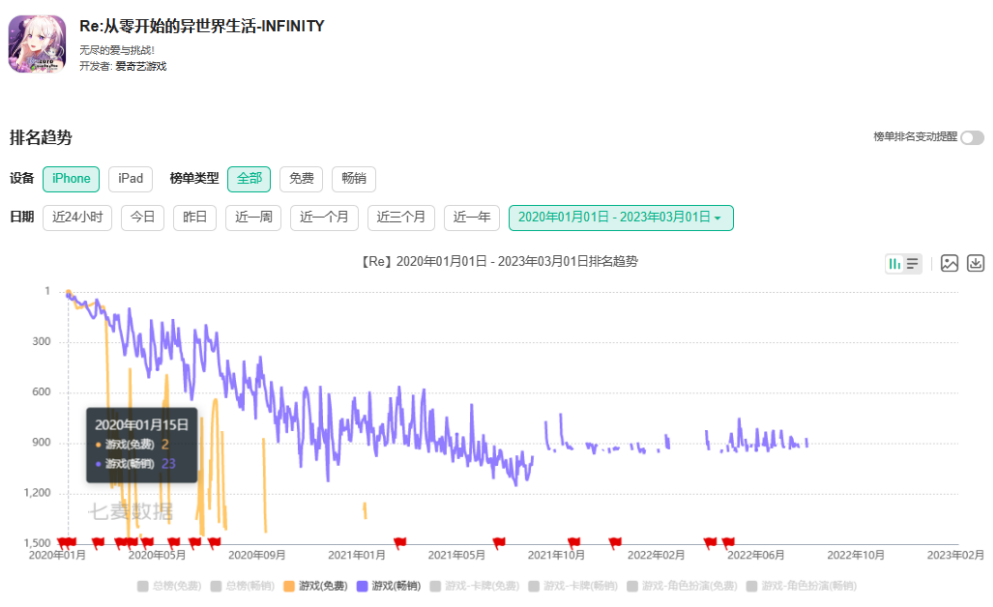The width and height of the screenshot is (993, 607).
Task: Set date range to 近一个月
Action: pos(324,217)
